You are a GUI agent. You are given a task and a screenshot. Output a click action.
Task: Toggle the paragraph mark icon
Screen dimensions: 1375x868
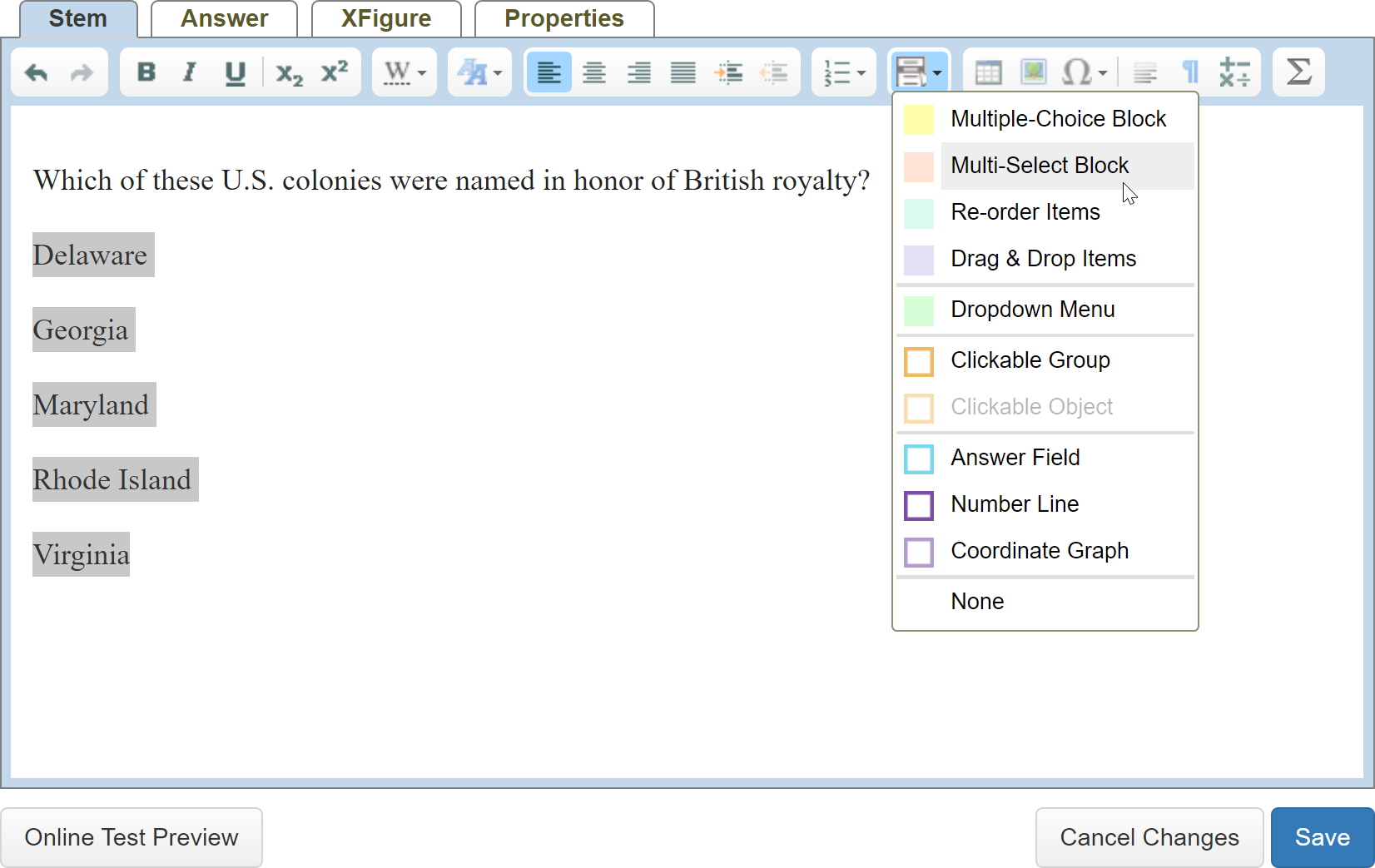tap(1191, 72)
